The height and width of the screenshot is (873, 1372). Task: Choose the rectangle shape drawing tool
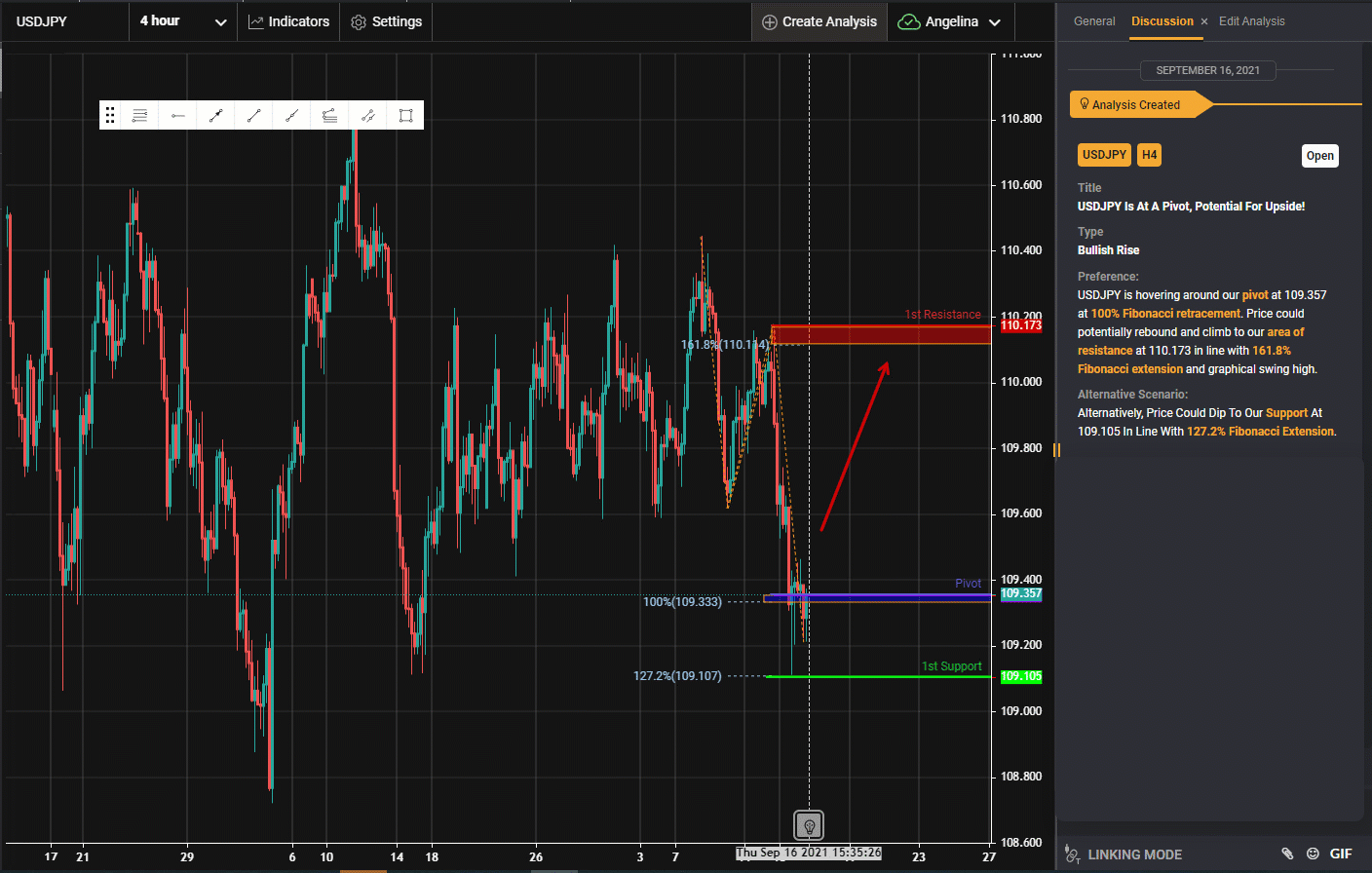(405, 116)
